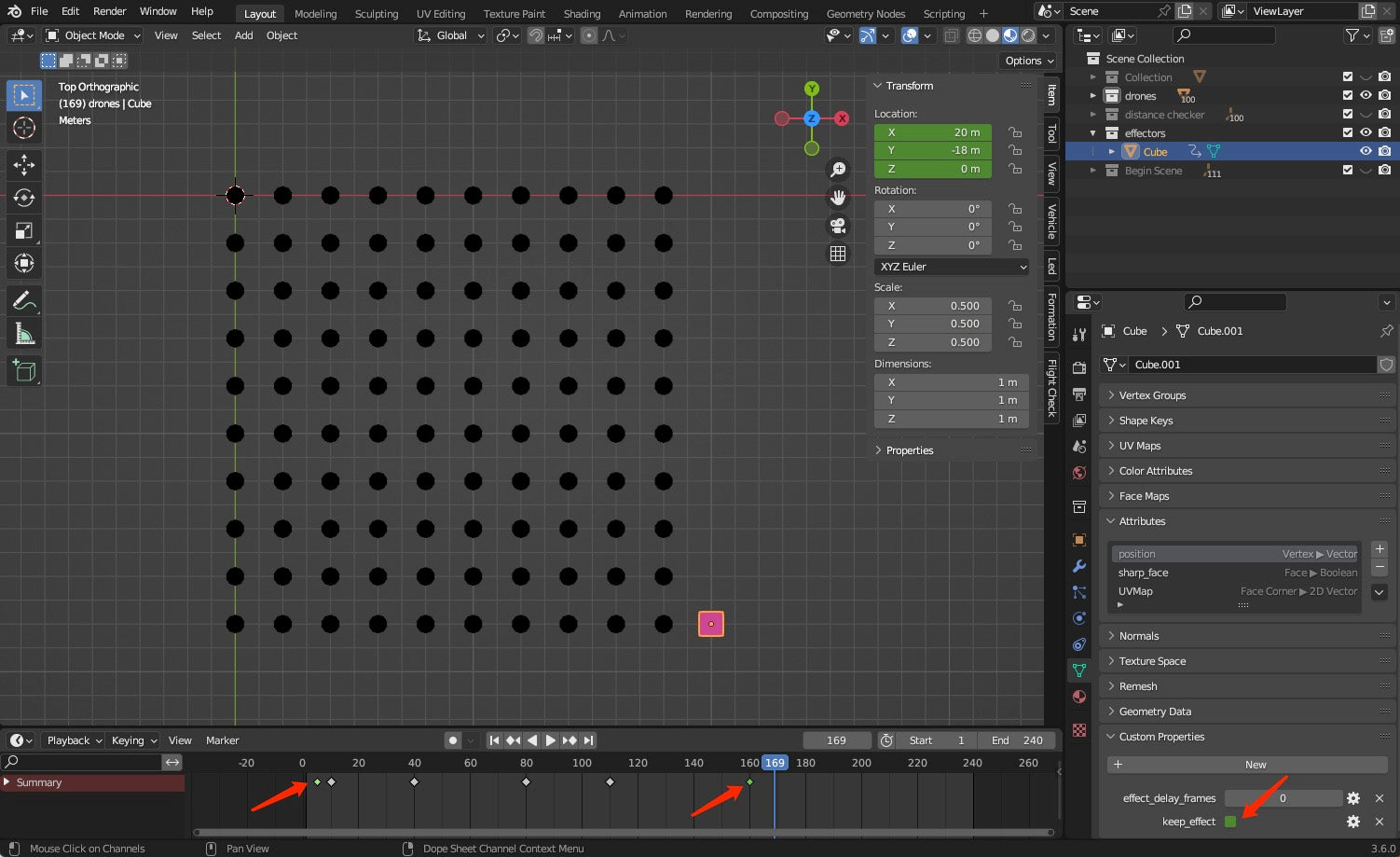Image resolution: width=1400 pixels, height=857 pixels.
Task: Activate the Rotate tool
Action: (x=24, y=198)
